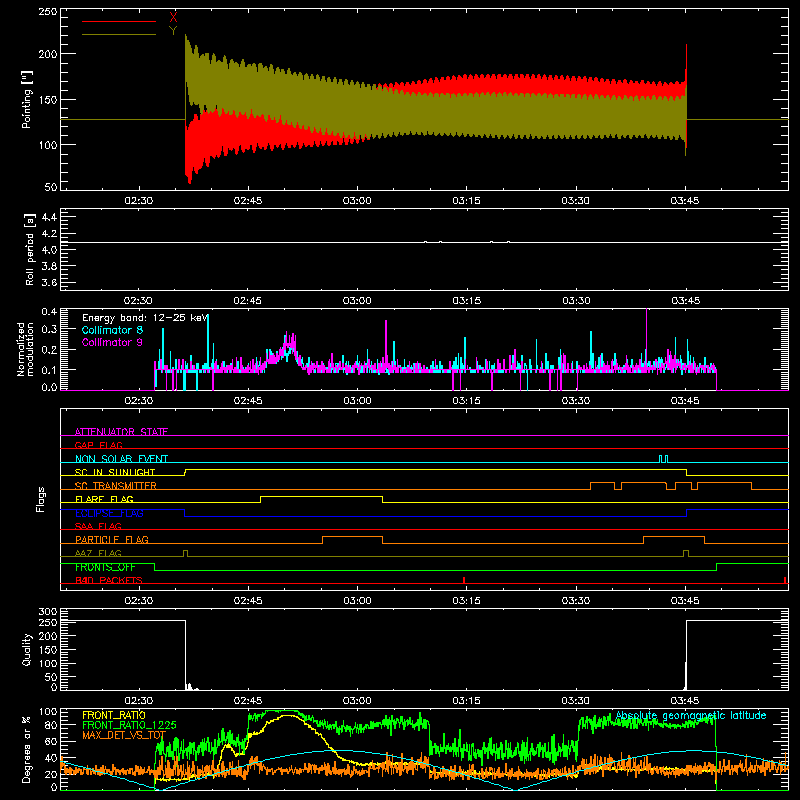
Task: Click the 'Degrees or %' axis label
Action: (27, 750)
